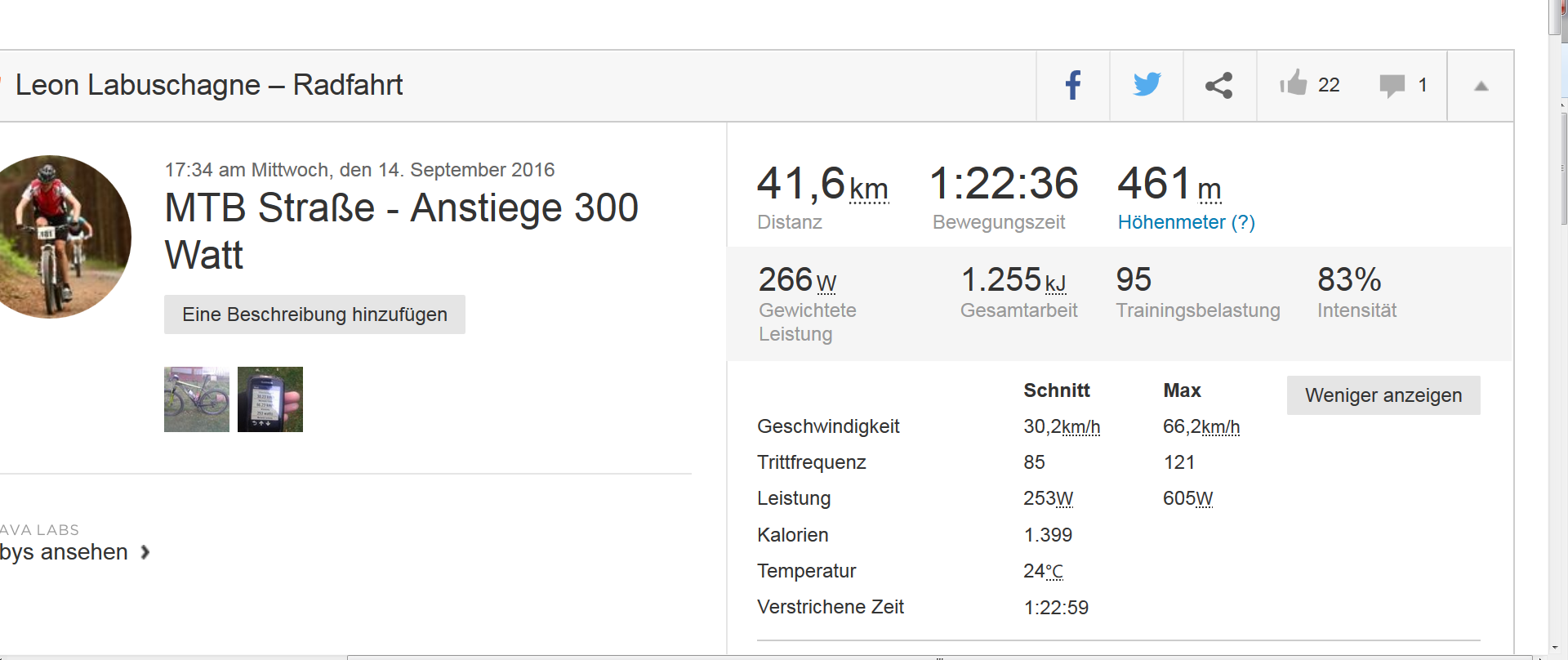Click 'Eine Beschreibung hinzufügen' button

(x=314, y=314)
